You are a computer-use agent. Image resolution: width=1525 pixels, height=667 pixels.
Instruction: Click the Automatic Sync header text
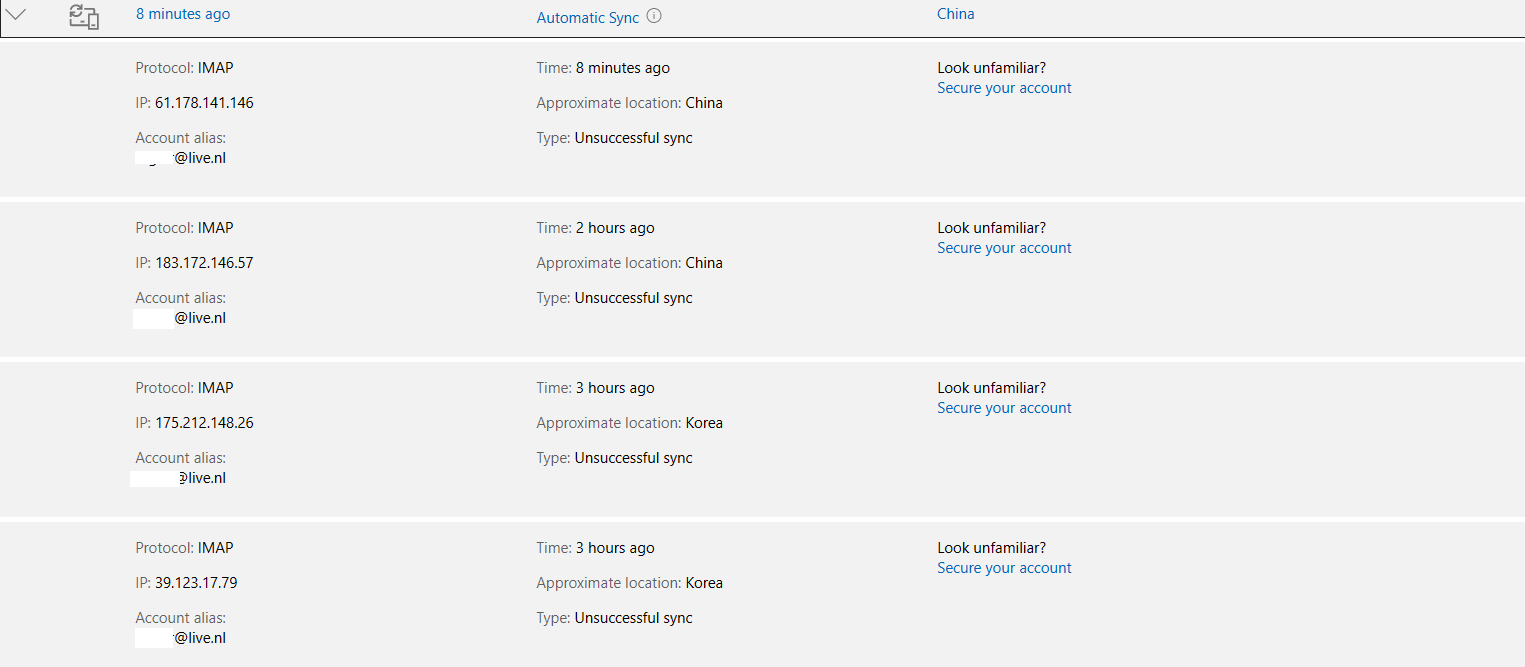(588, 18)
